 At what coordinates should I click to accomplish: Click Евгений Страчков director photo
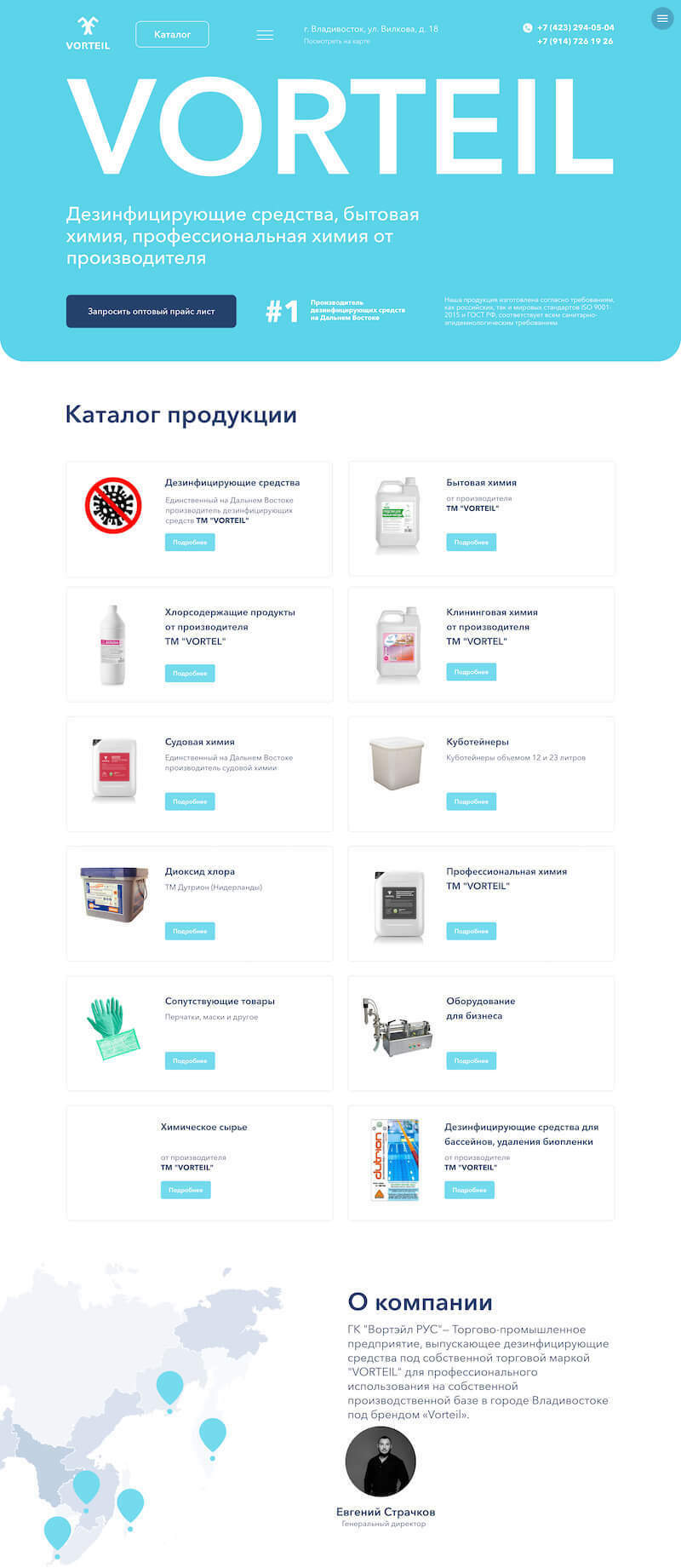click(x=381, y=1462)
